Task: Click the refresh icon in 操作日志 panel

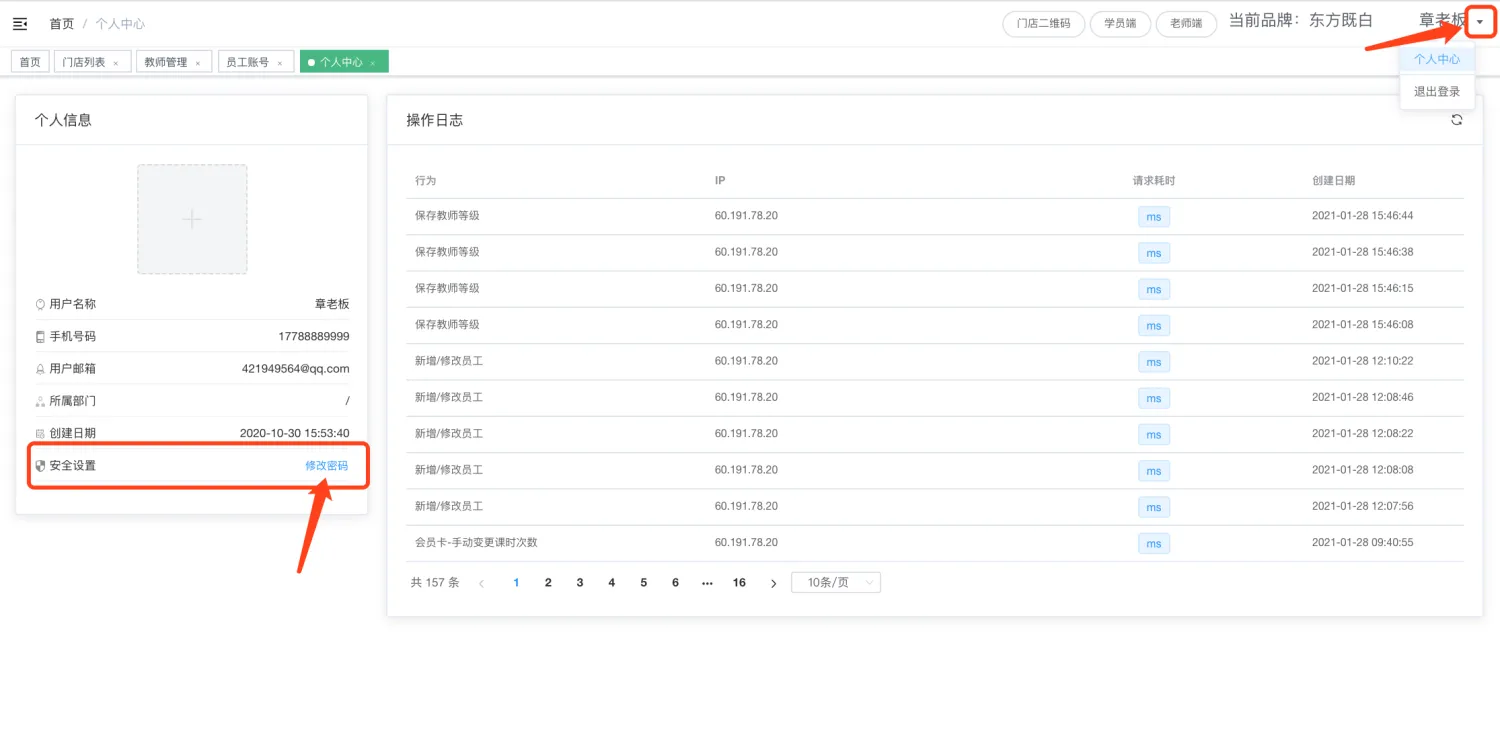Action: pos(1456,120)
